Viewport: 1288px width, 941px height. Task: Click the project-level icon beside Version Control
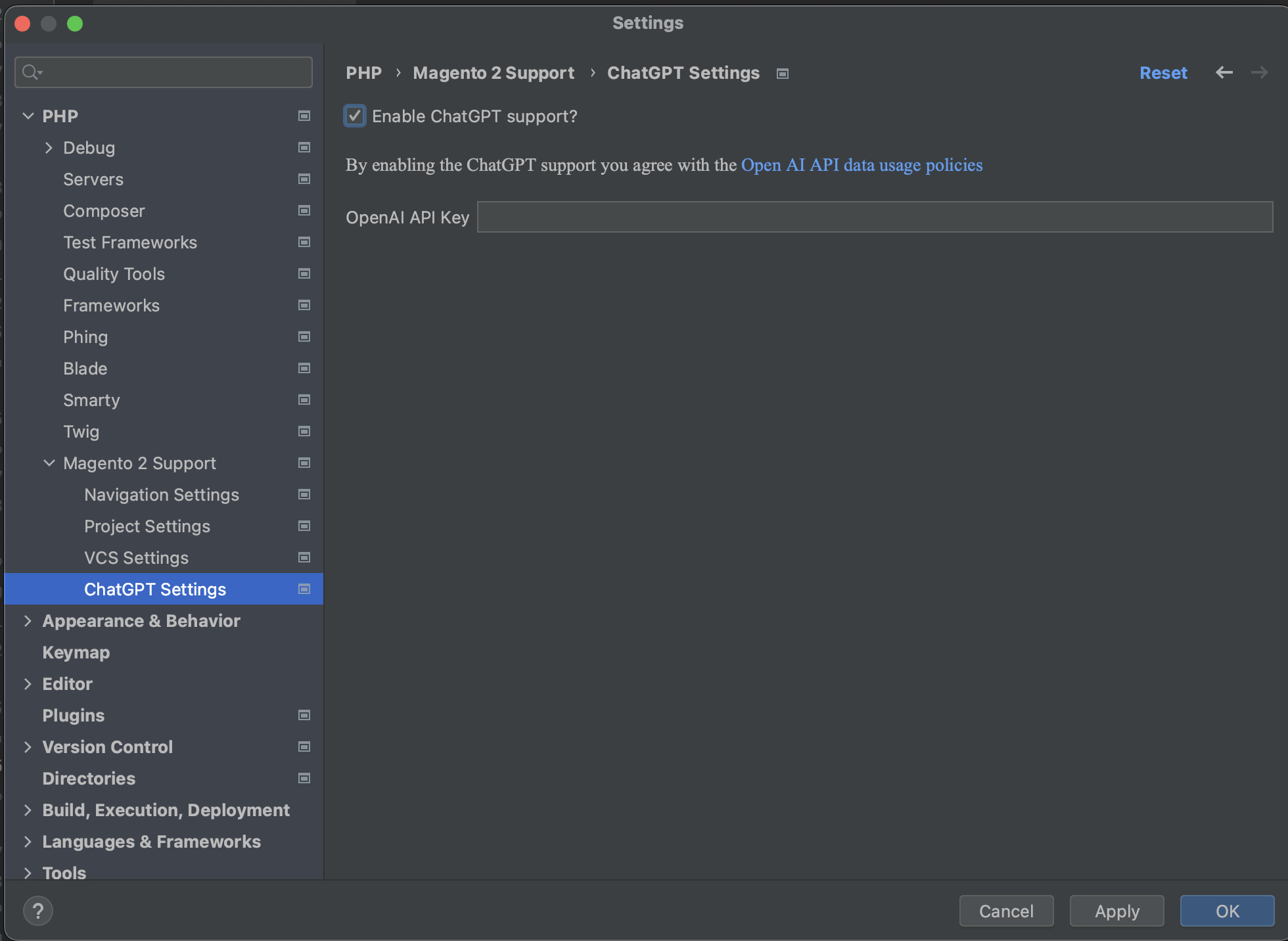[304, 746]
